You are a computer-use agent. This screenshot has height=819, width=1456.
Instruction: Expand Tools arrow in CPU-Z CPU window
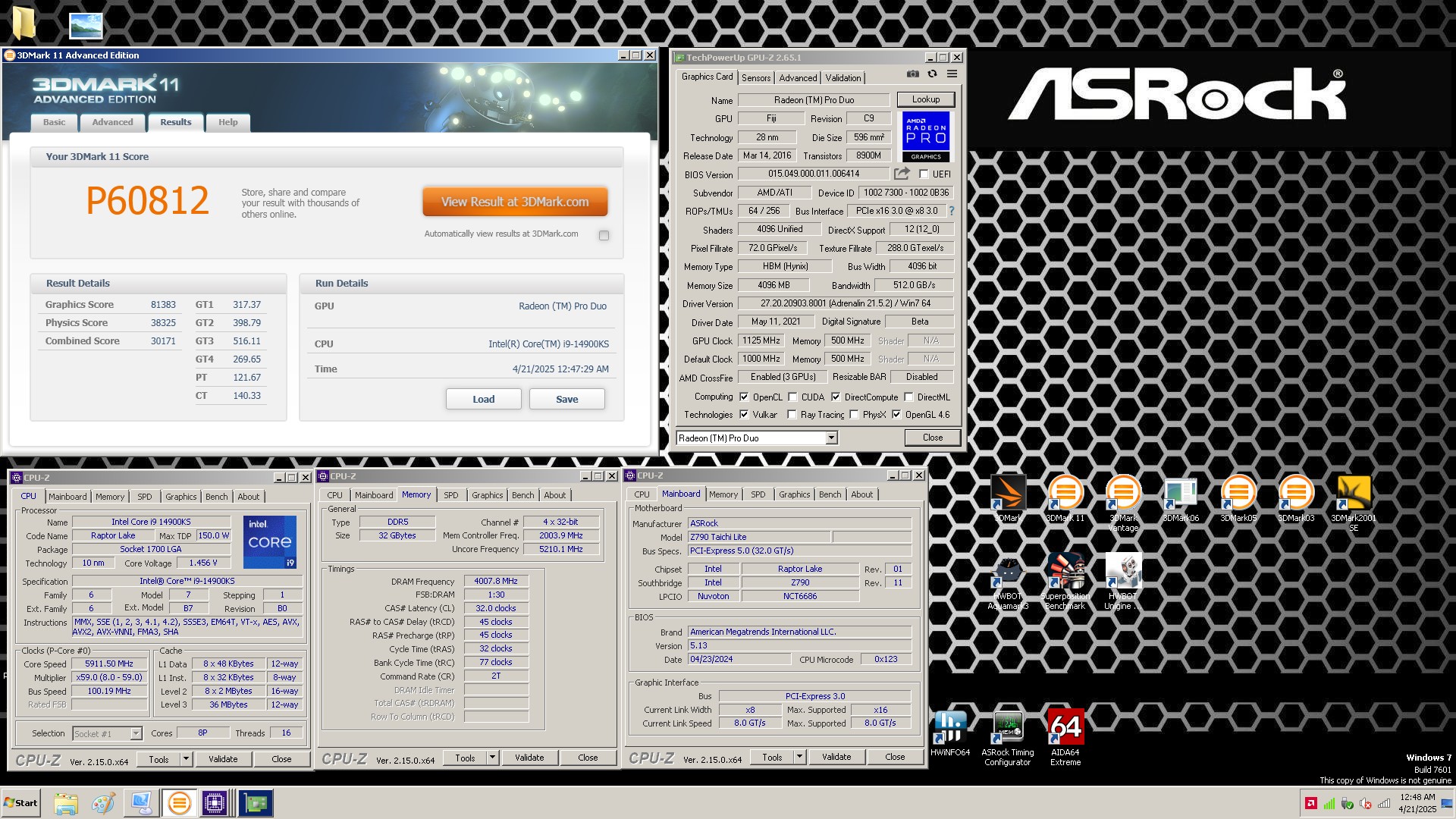[x=185, y=758]
